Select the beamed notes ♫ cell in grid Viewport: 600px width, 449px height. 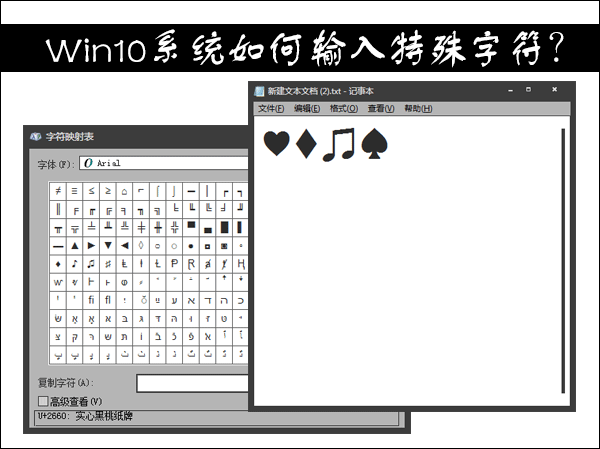pyautogui.click(x=91, y=264)
